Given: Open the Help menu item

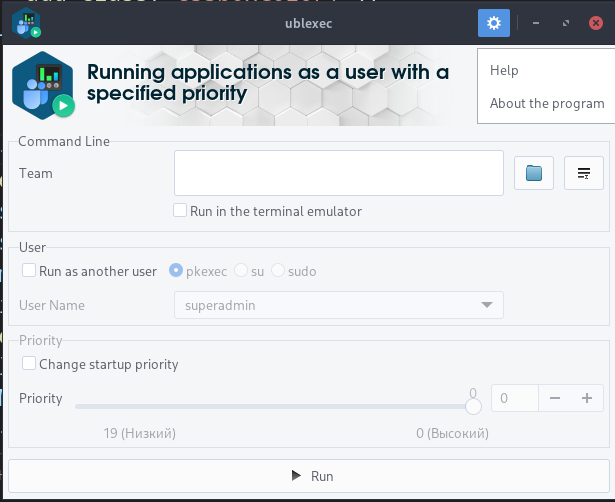Looking at the screenshot, I should (504, 71).
